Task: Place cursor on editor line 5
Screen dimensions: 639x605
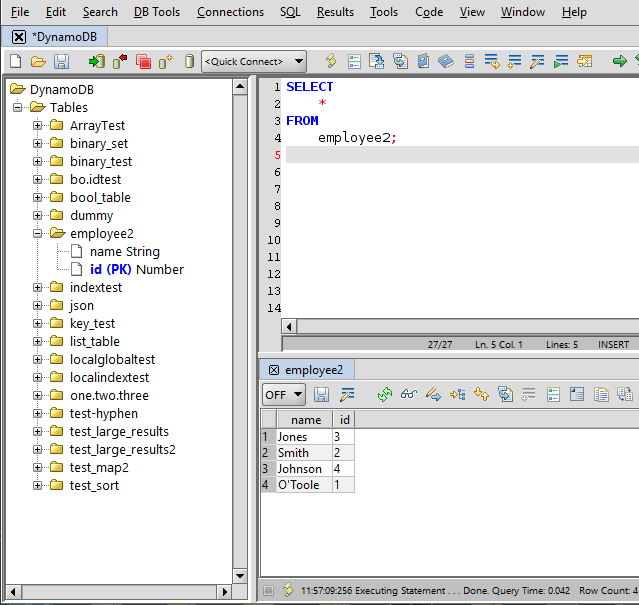Action: 462,155
